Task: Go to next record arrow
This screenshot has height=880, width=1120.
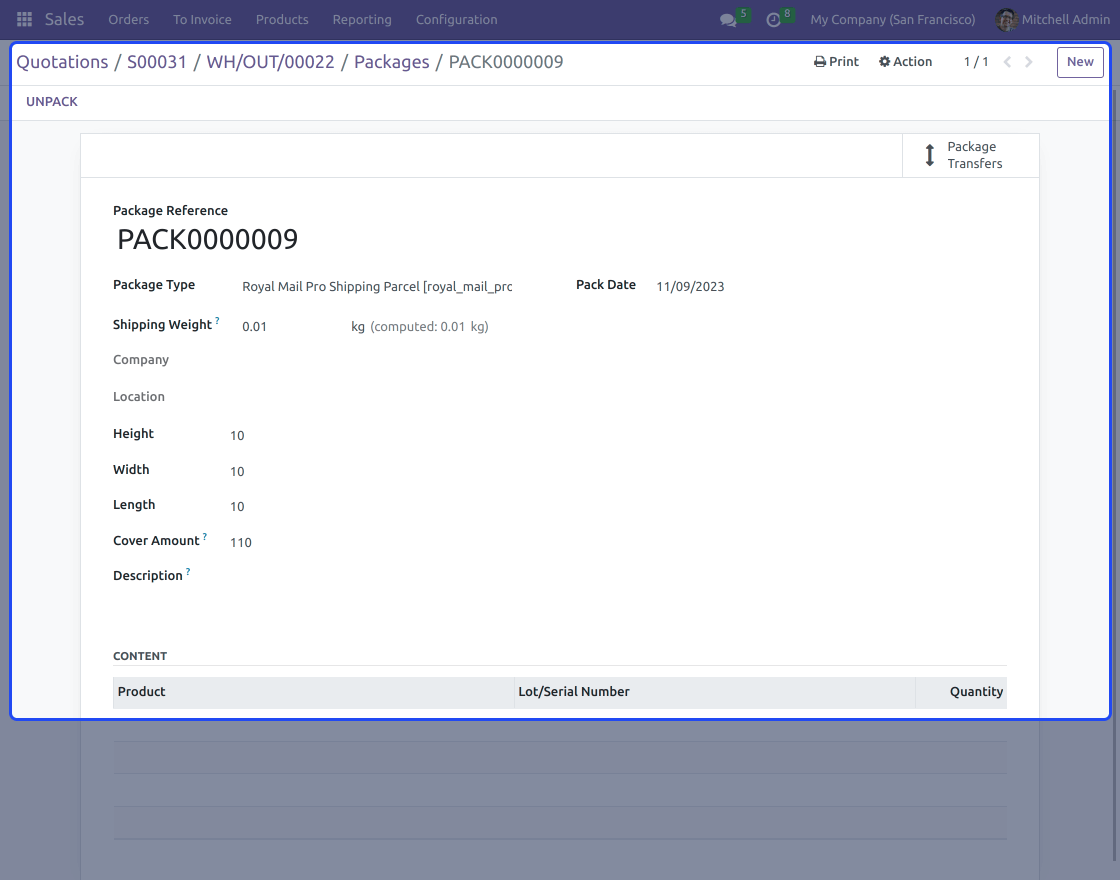Action: point(1029,62)
